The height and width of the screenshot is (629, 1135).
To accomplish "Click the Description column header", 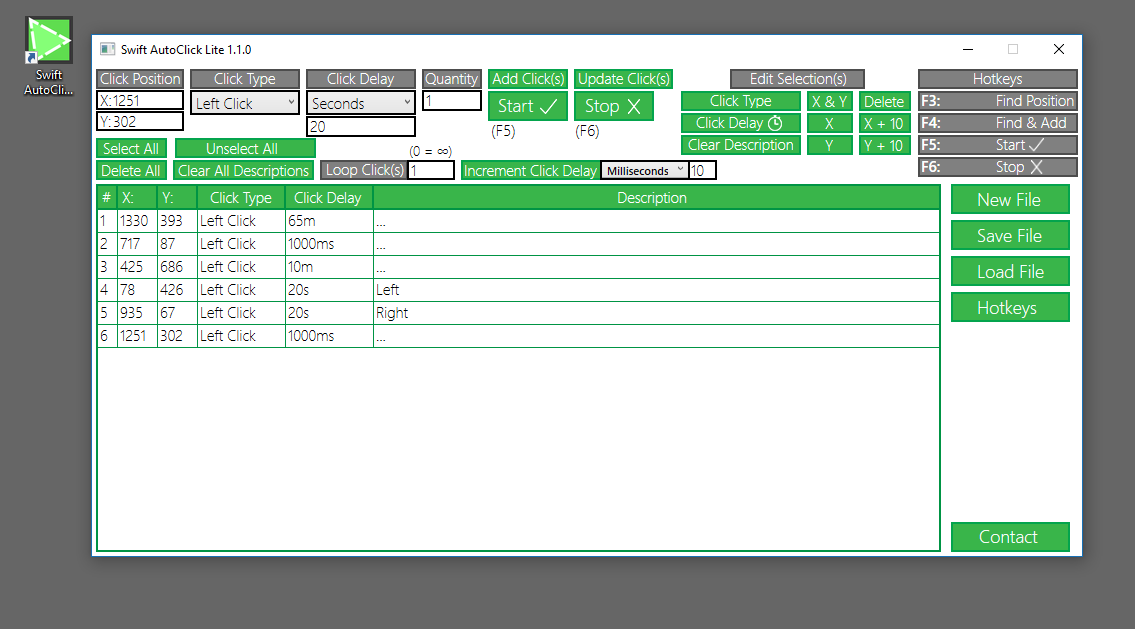I will pyautogui.click(x=656, y=198).
